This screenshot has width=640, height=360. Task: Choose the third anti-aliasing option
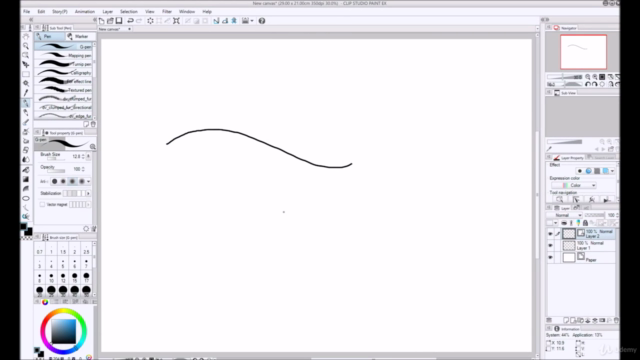click(72, 181)
